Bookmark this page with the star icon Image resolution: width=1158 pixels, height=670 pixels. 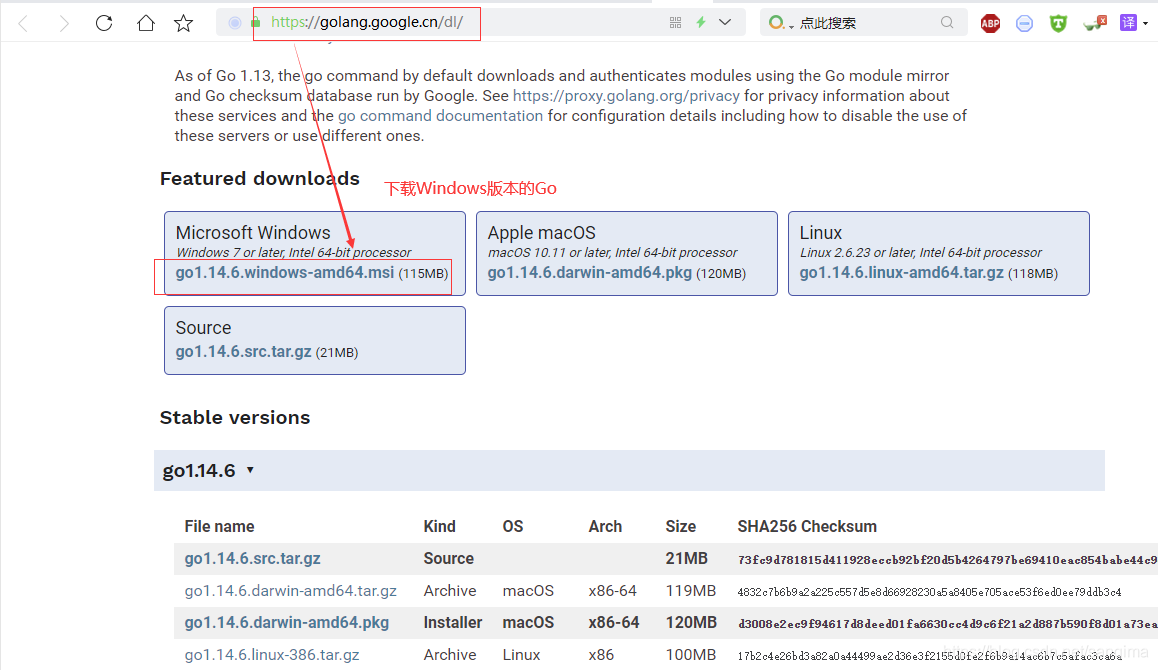point(183,23)
